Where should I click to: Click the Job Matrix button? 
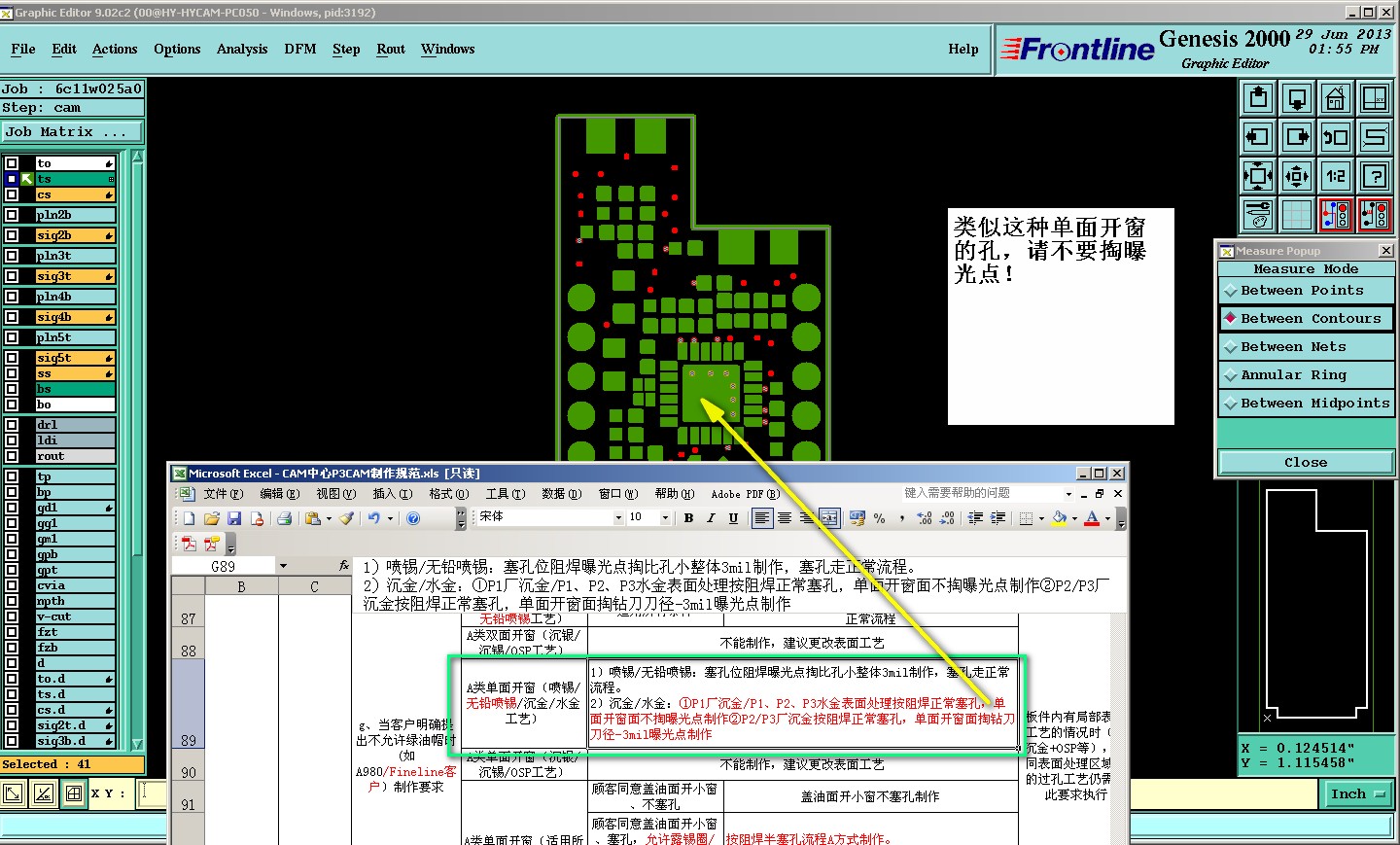tap(72, 132)
